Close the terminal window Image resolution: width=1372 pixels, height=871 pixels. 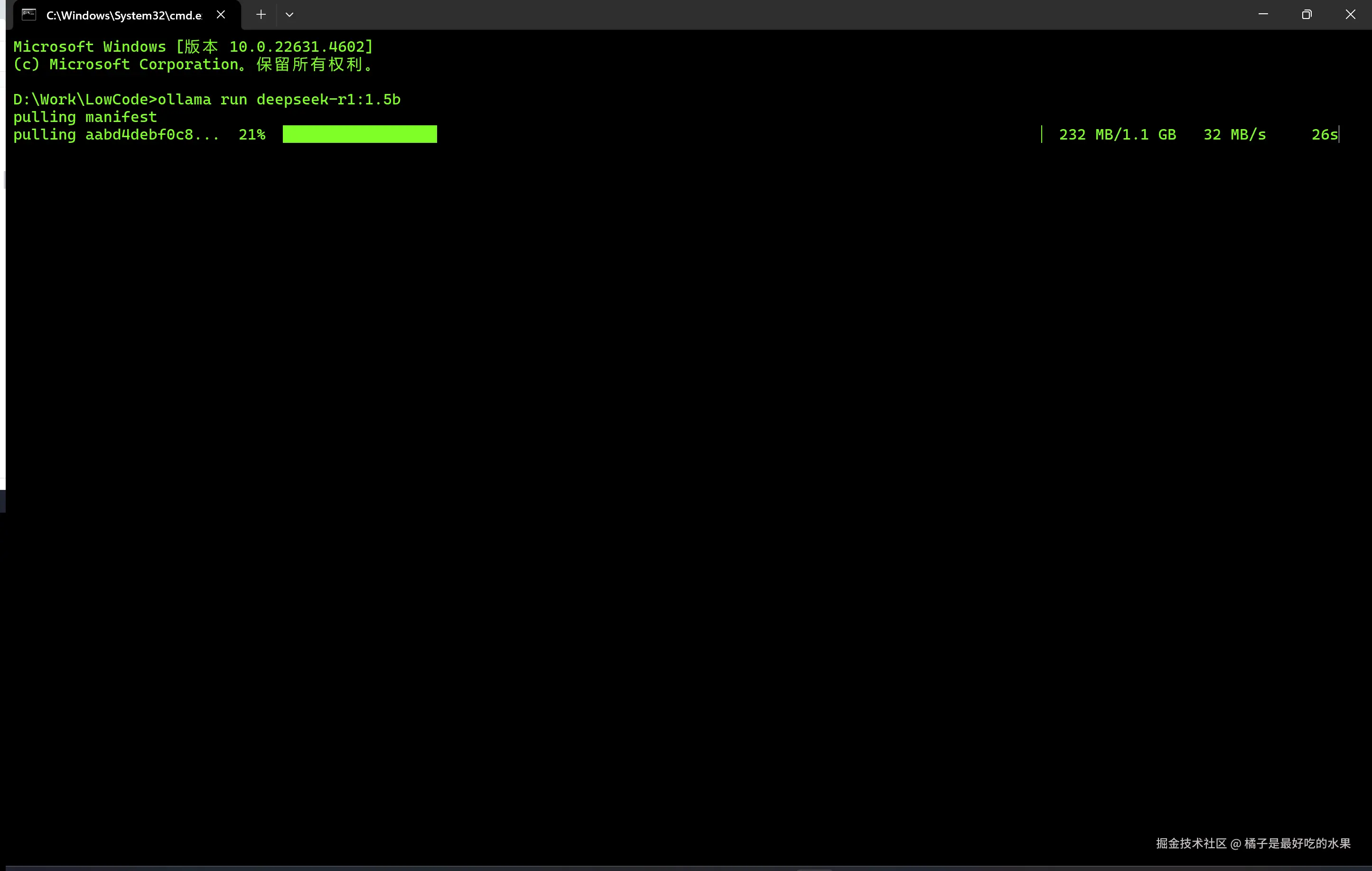click(x=1350, y=14)
